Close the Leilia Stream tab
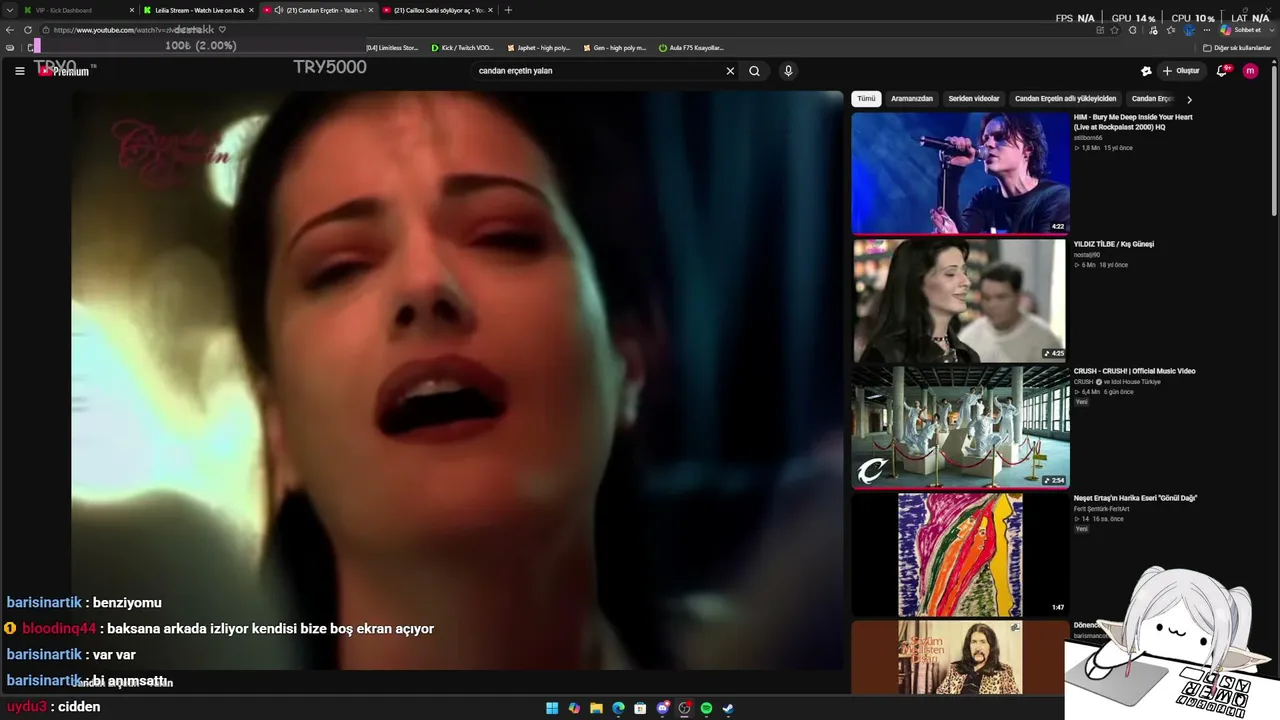 tap(251, 10)
